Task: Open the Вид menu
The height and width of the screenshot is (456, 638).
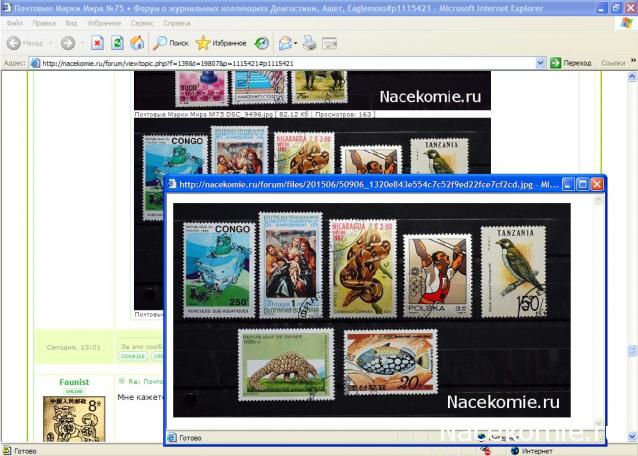Action: click(71, 23)
